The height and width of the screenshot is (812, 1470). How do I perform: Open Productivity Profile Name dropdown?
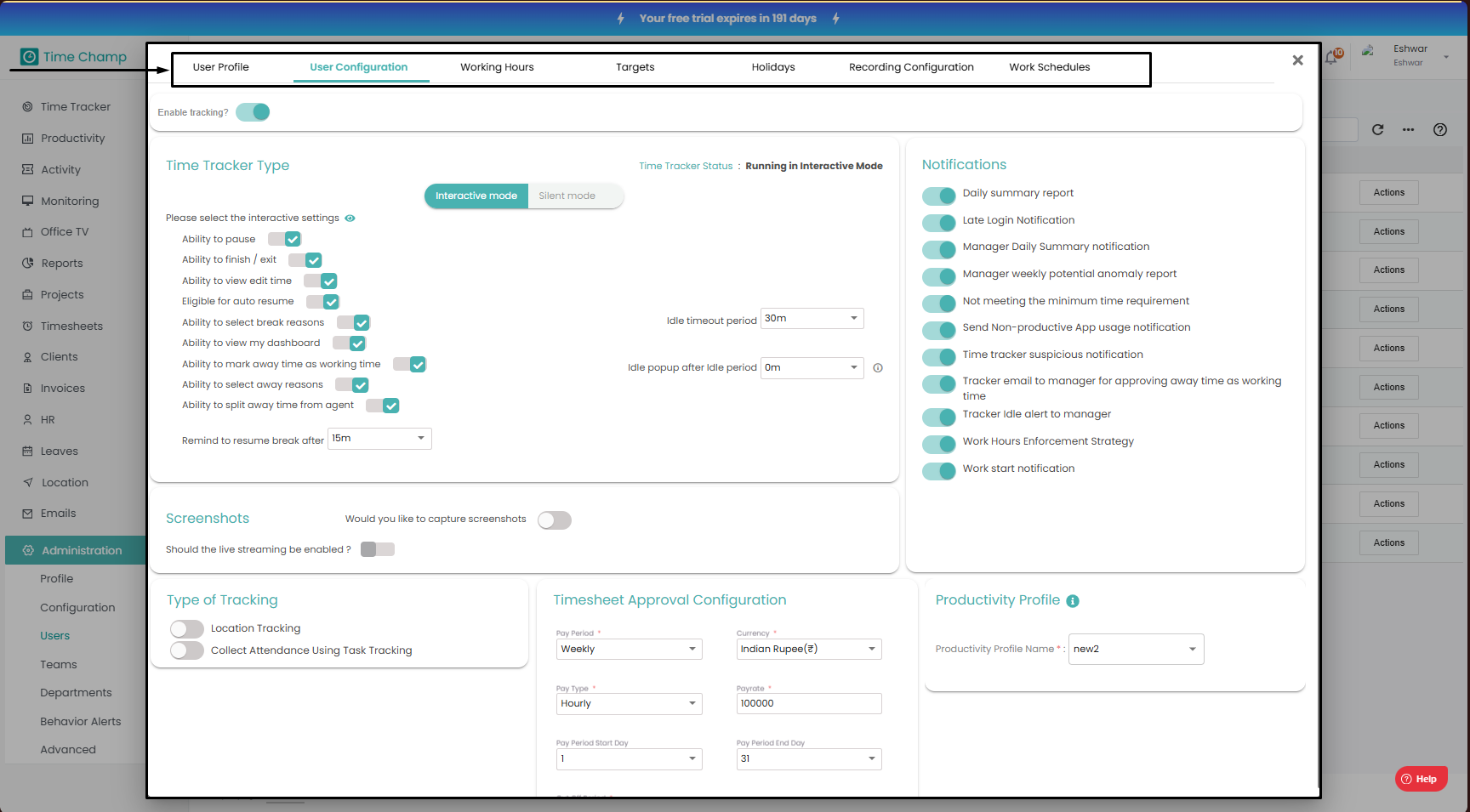tap(1137, 649)
